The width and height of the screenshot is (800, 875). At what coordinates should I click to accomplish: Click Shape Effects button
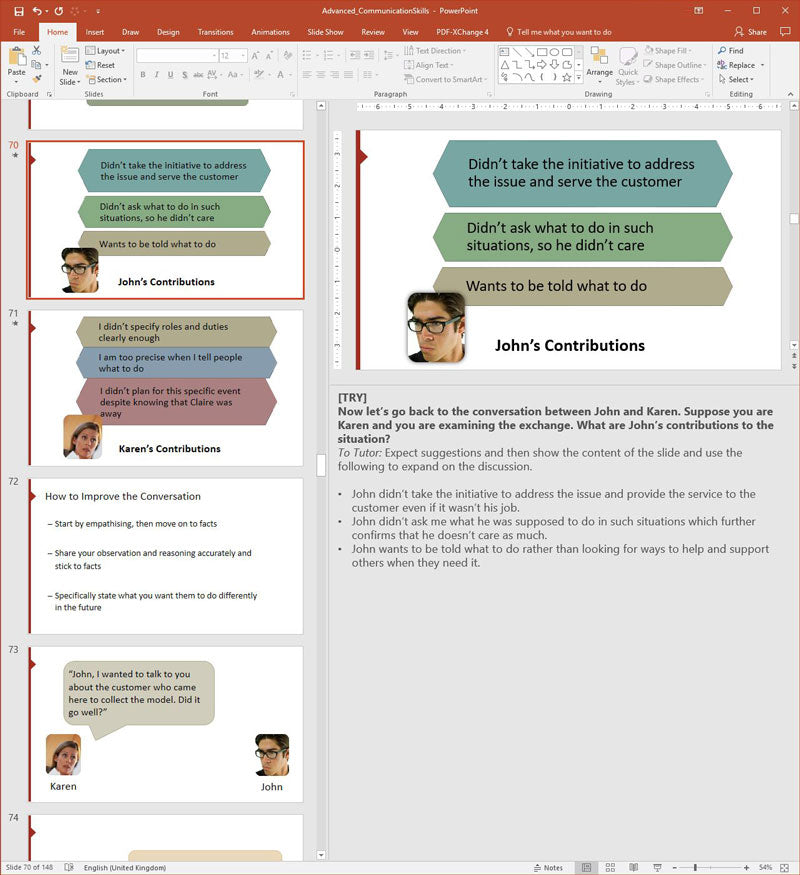click(x=673, y=80)
